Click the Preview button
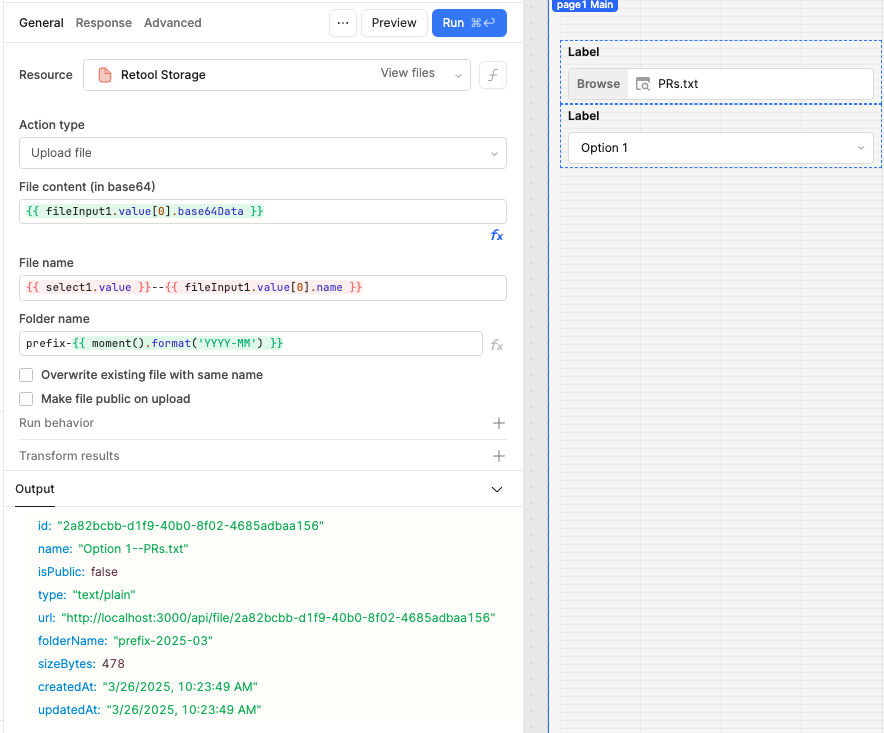The height and width of the screenshot is (733, 884). pyautogui.click(x=394, y=23)
